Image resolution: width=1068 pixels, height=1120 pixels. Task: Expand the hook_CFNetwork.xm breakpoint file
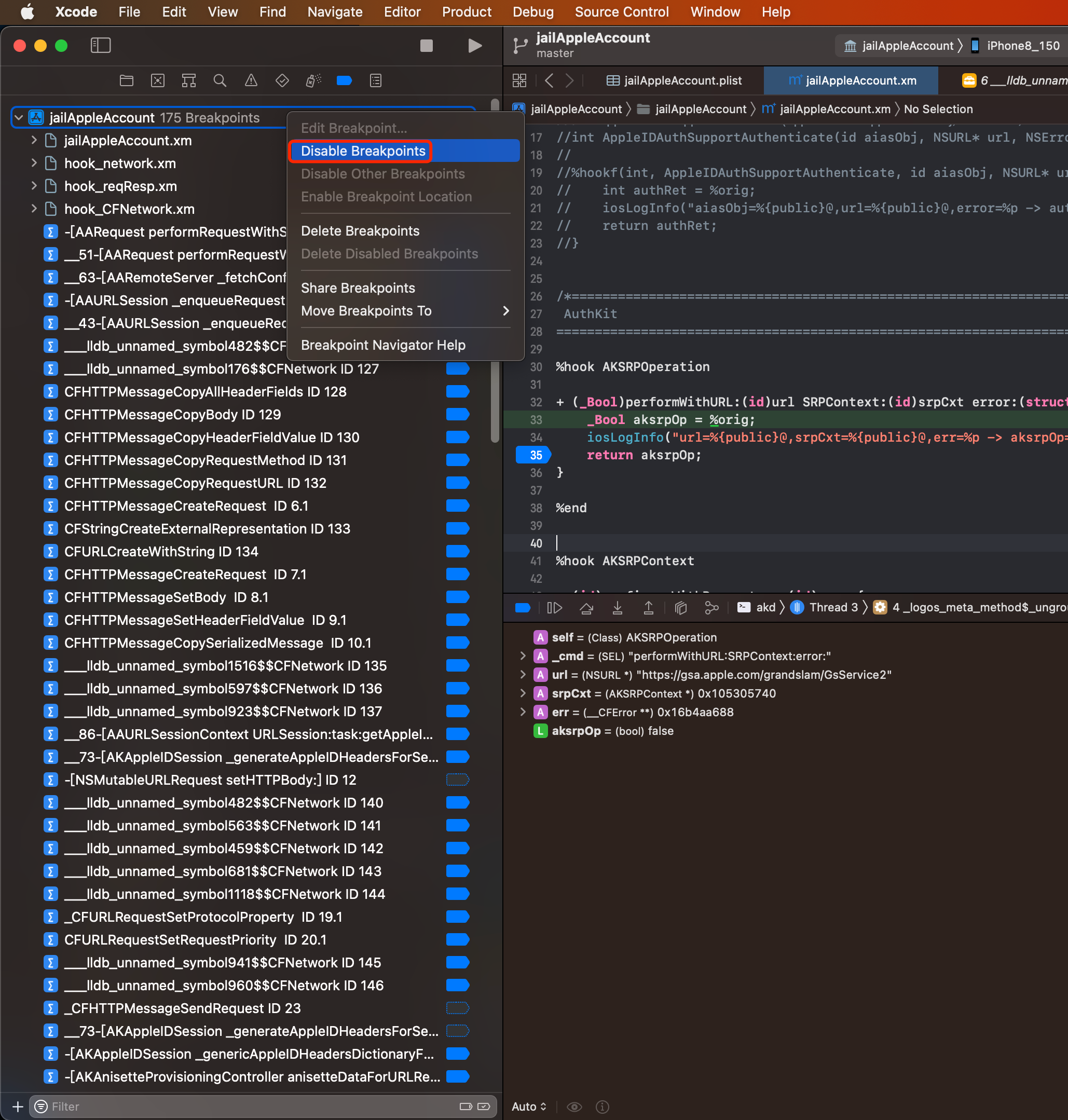coord(34,209)
